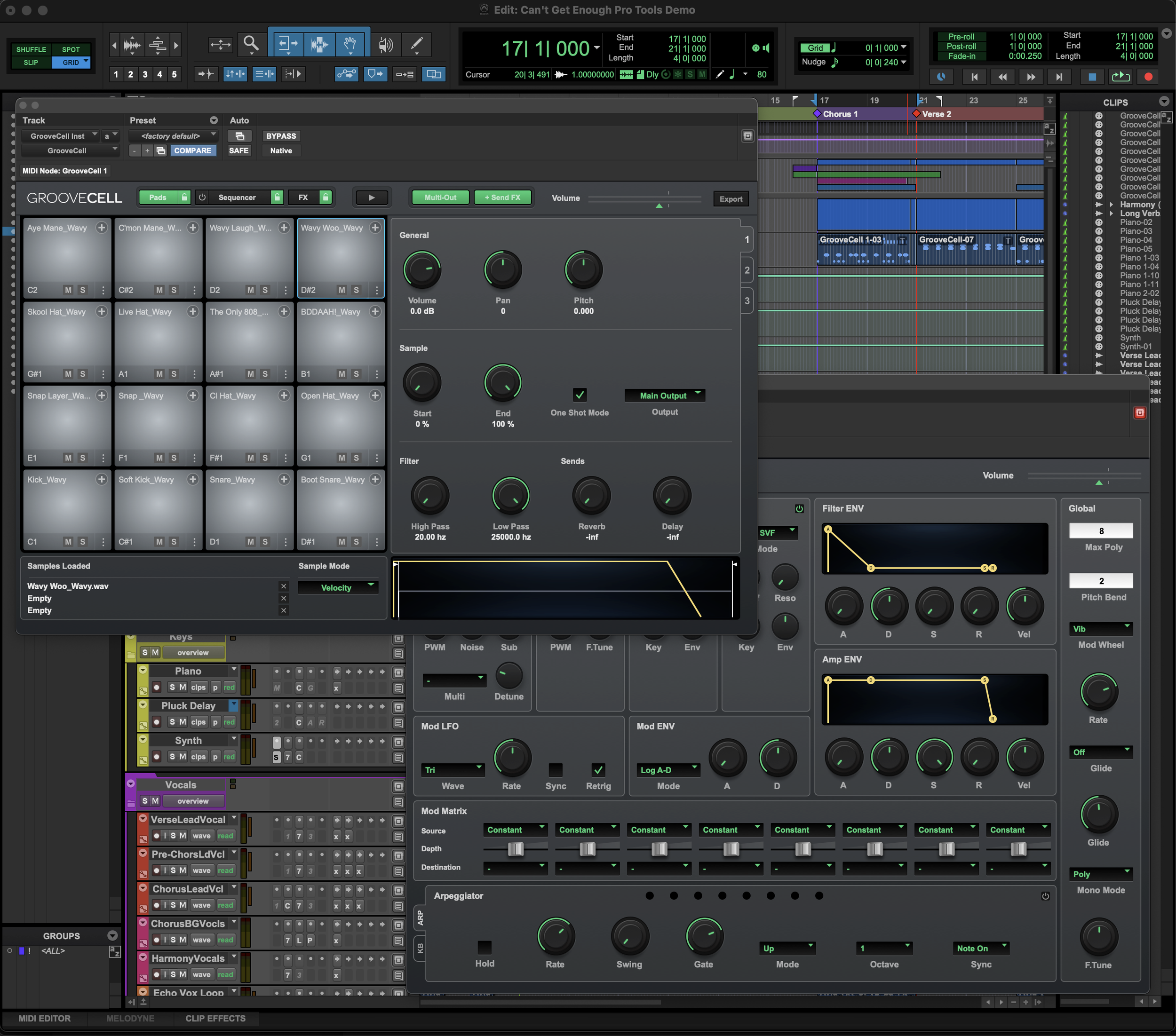Select the Grabber hand tool
The height and width of the screenshot is (1036, 1176).
coord(349,44)
